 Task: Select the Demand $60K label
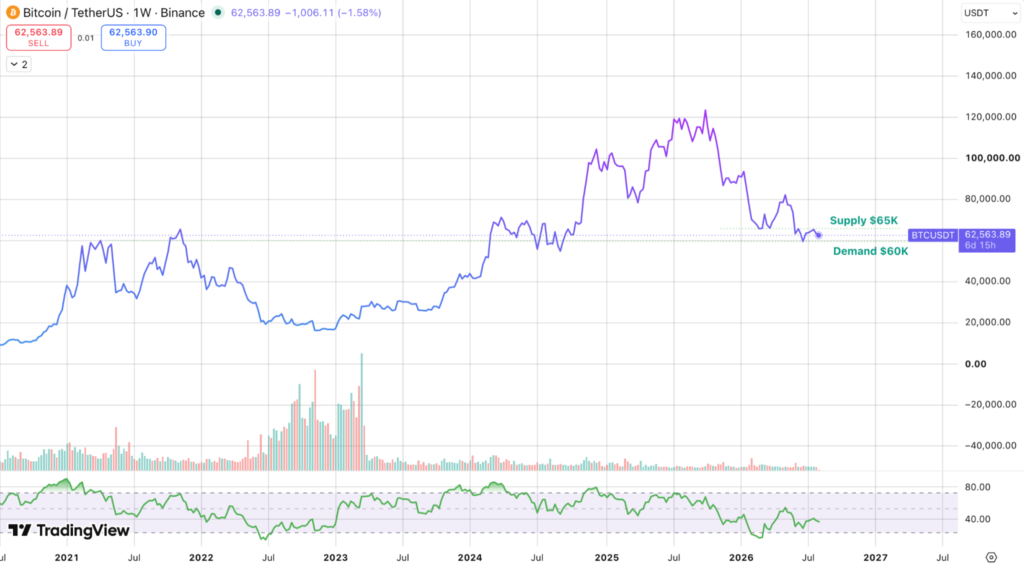coord(870,251)
